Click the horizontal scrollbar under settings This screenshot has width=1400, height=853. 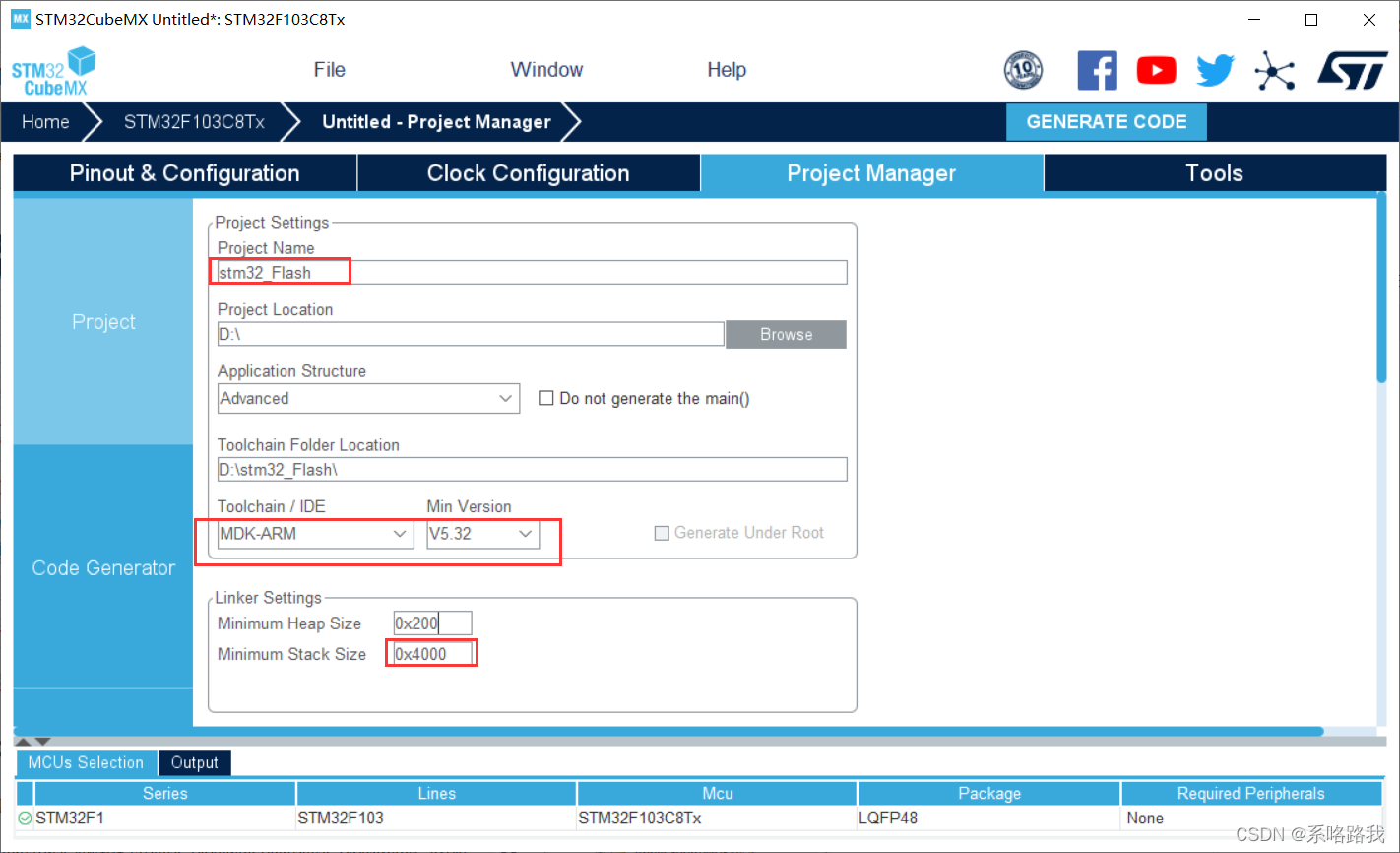tap(668, 731)
